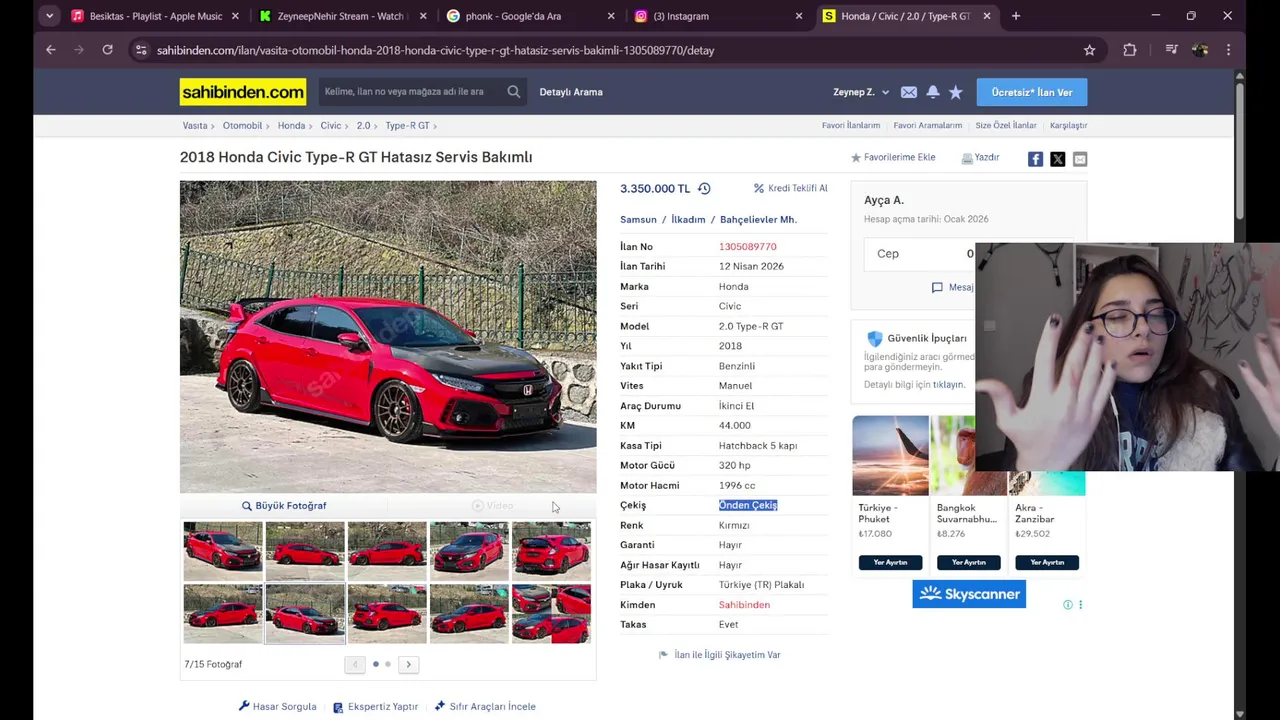Go to previous photo thumbnail page

(x=354, y=664)
